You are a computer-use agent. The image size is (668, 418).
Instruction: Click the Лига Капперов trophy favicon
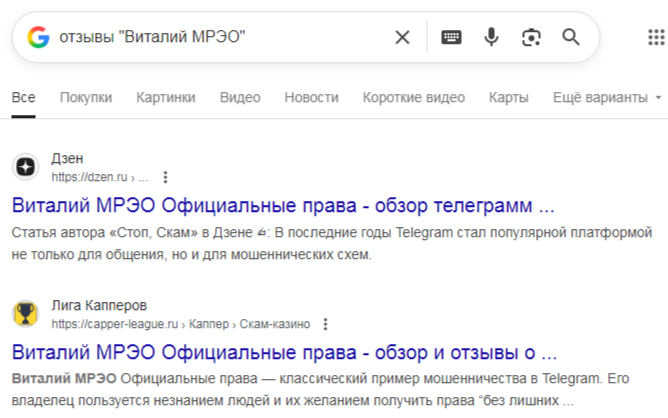(25, 314)
